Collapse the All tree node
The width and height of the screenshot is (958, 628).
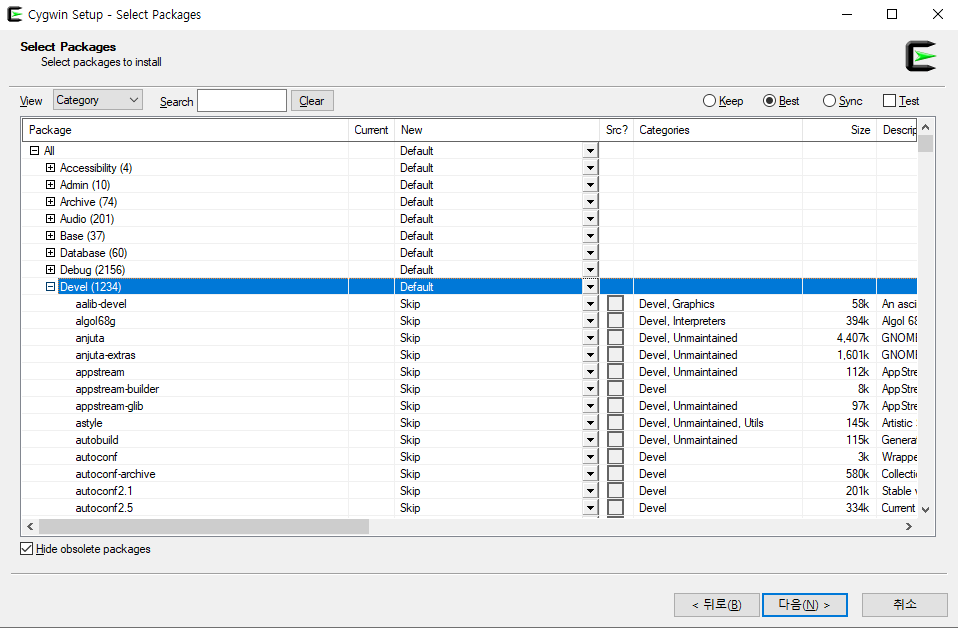34,150
